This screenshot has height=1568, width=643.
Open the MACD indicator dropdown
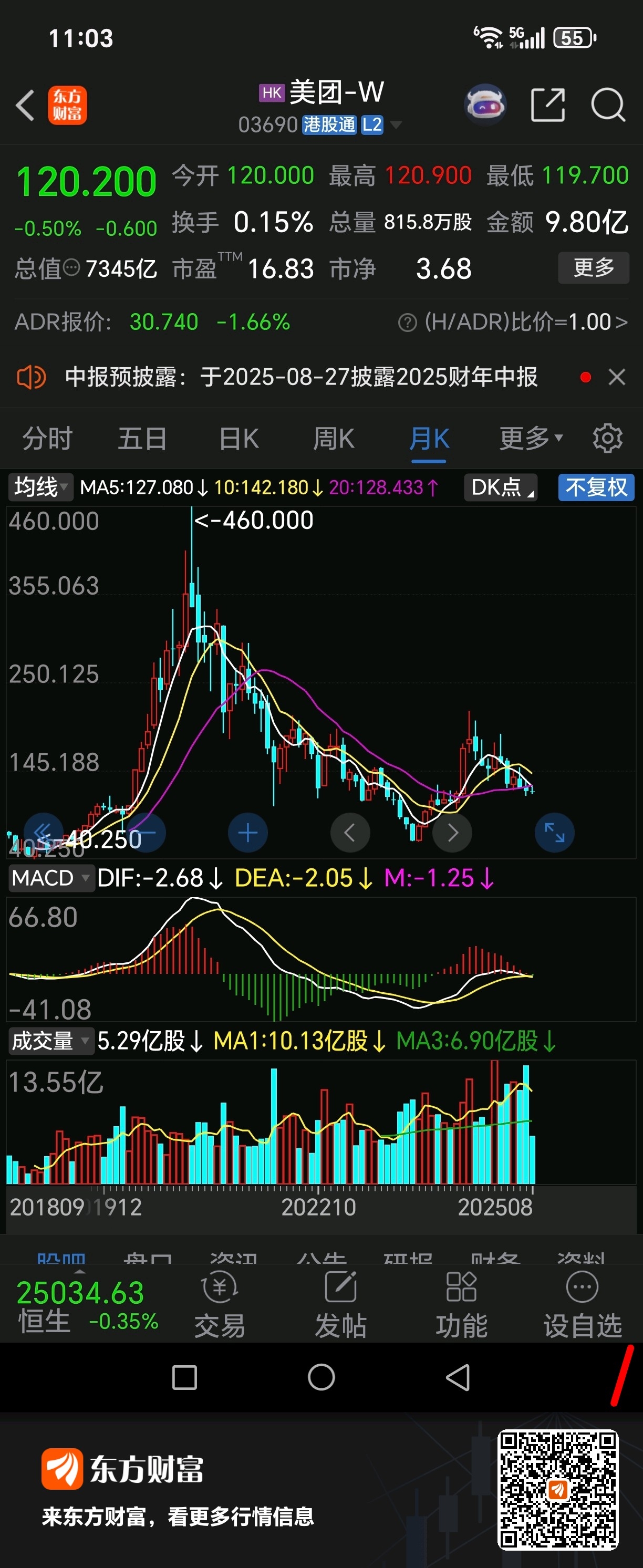[x=51, y=878]
